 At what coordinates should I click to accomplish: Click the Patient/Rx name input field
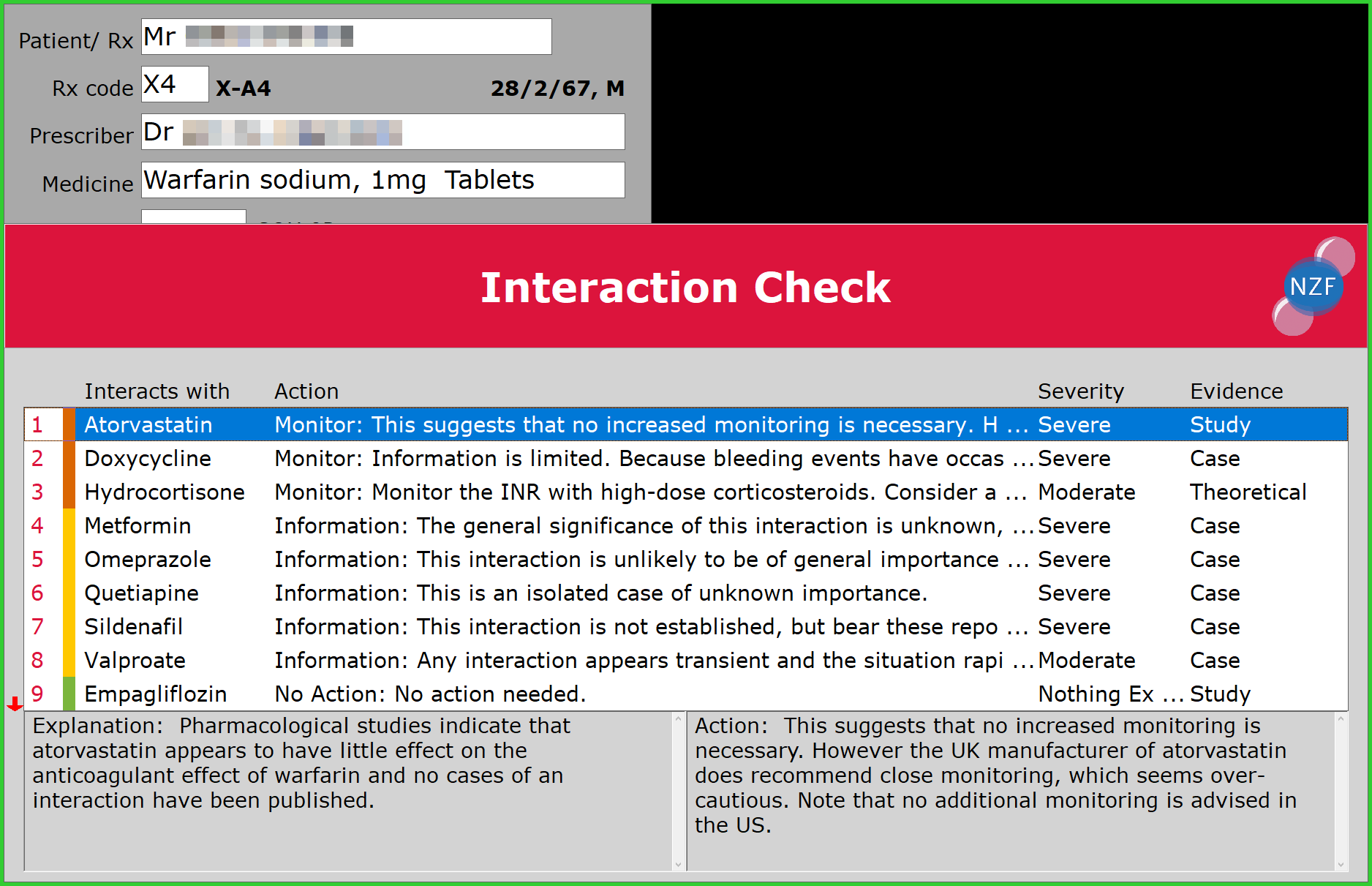click(345, 36)
